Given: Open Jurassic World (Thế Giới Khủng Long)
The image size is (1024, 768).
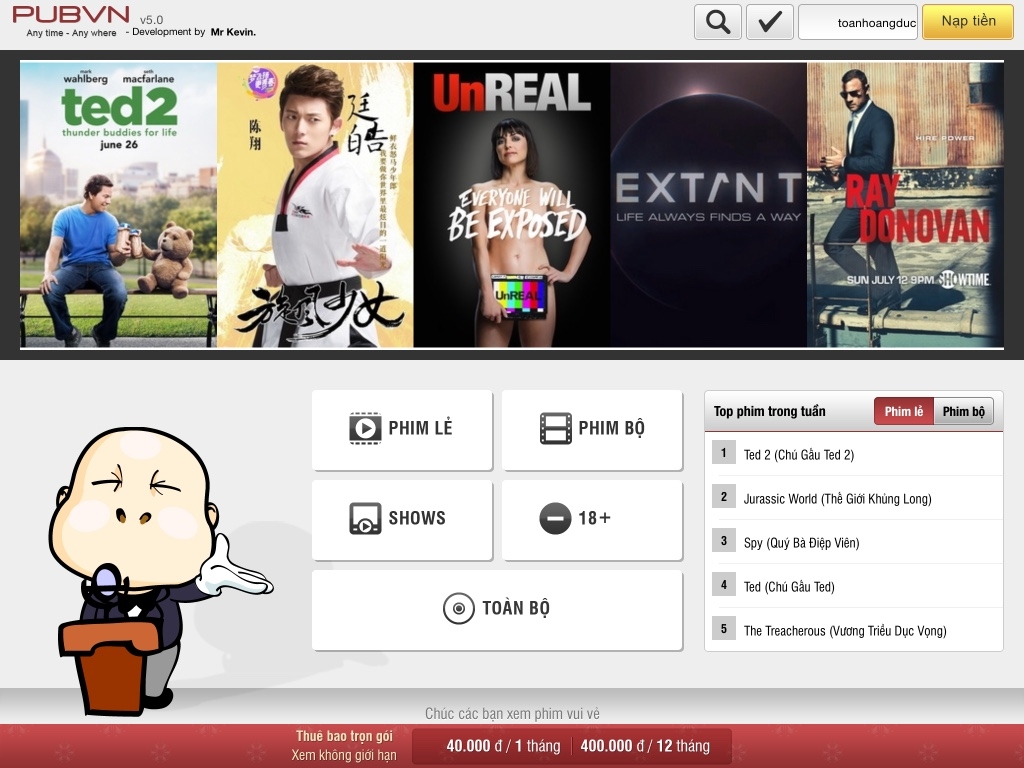Looking at the screenshot, I should [x=837, y=499].
